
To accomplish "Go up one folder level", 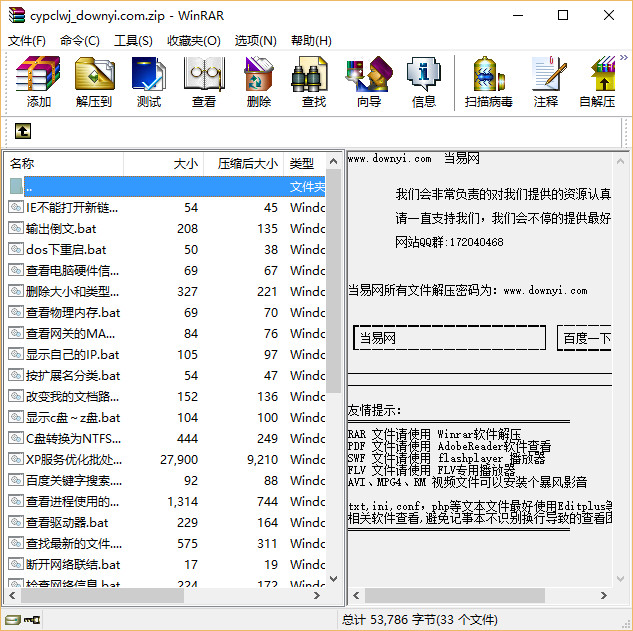I will tap(23, 131).
